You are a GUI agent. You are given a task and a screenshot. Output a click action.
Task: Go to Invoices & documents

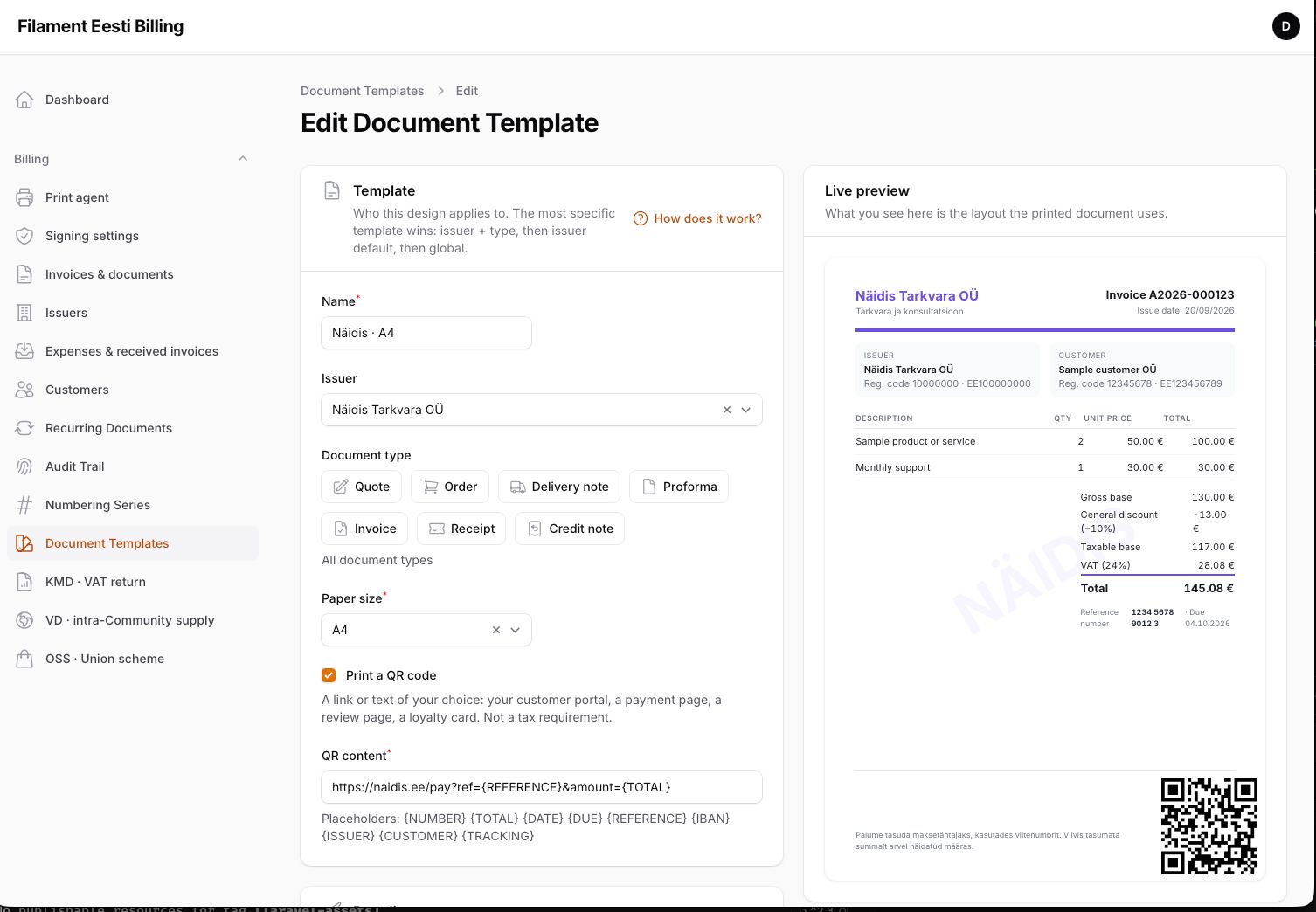133,274
